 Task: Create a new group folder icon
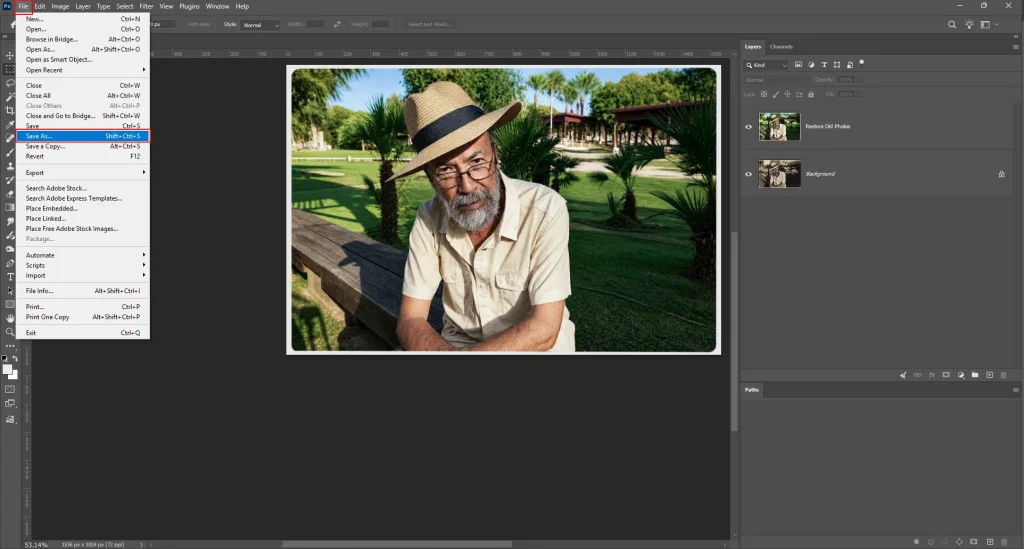975,375
